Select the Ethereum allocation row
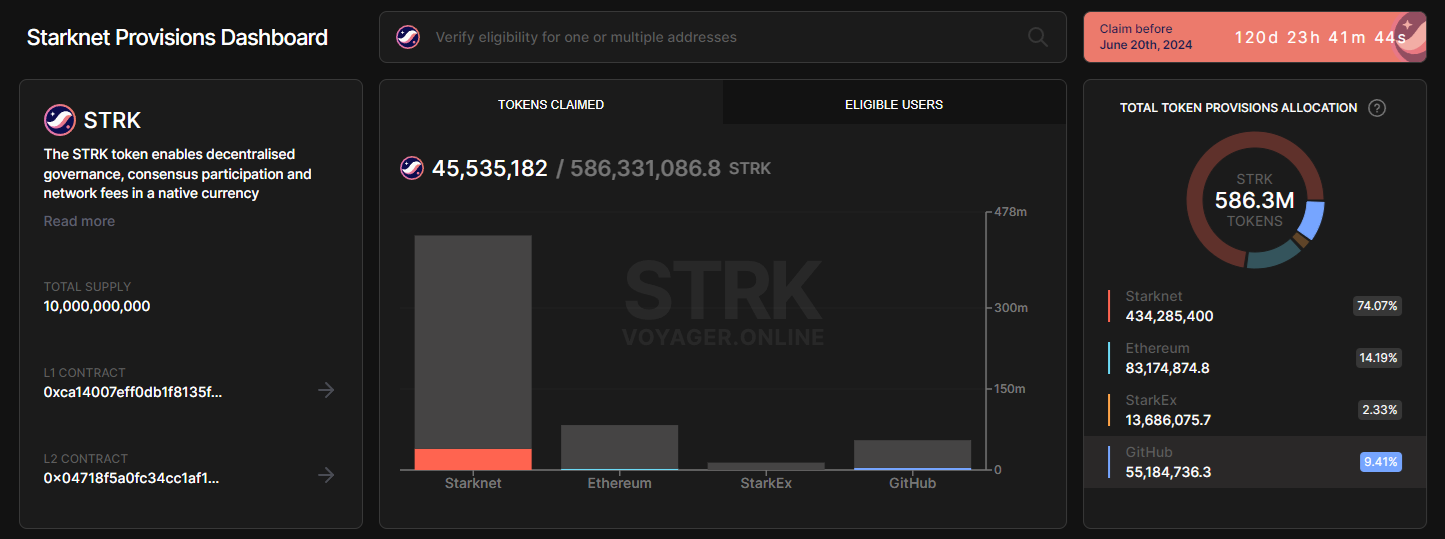This screenshot has height=539, width=1445. click(1255, 358)
